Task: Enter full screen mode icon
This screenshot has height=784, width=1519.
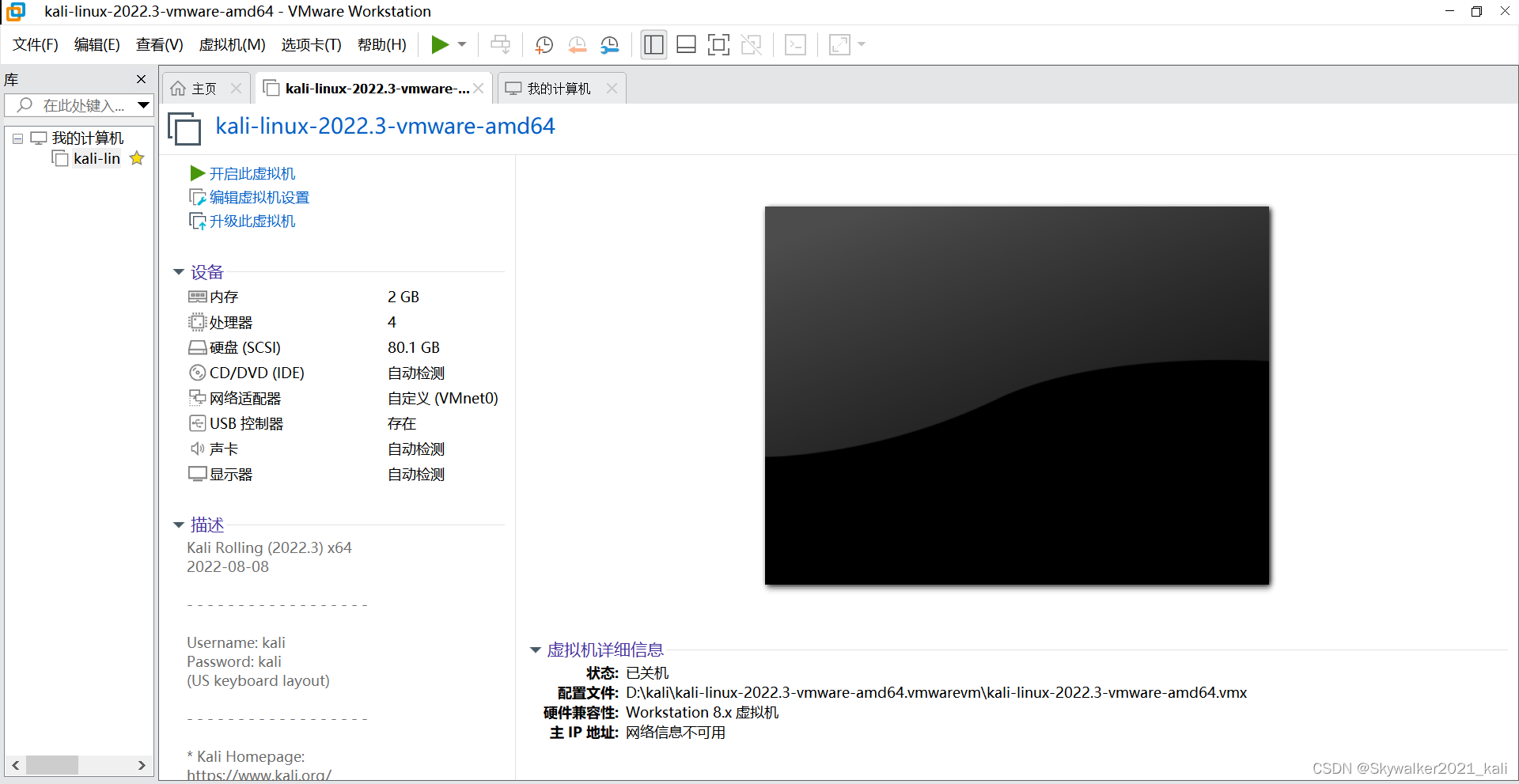Action: tap(718, 45)
